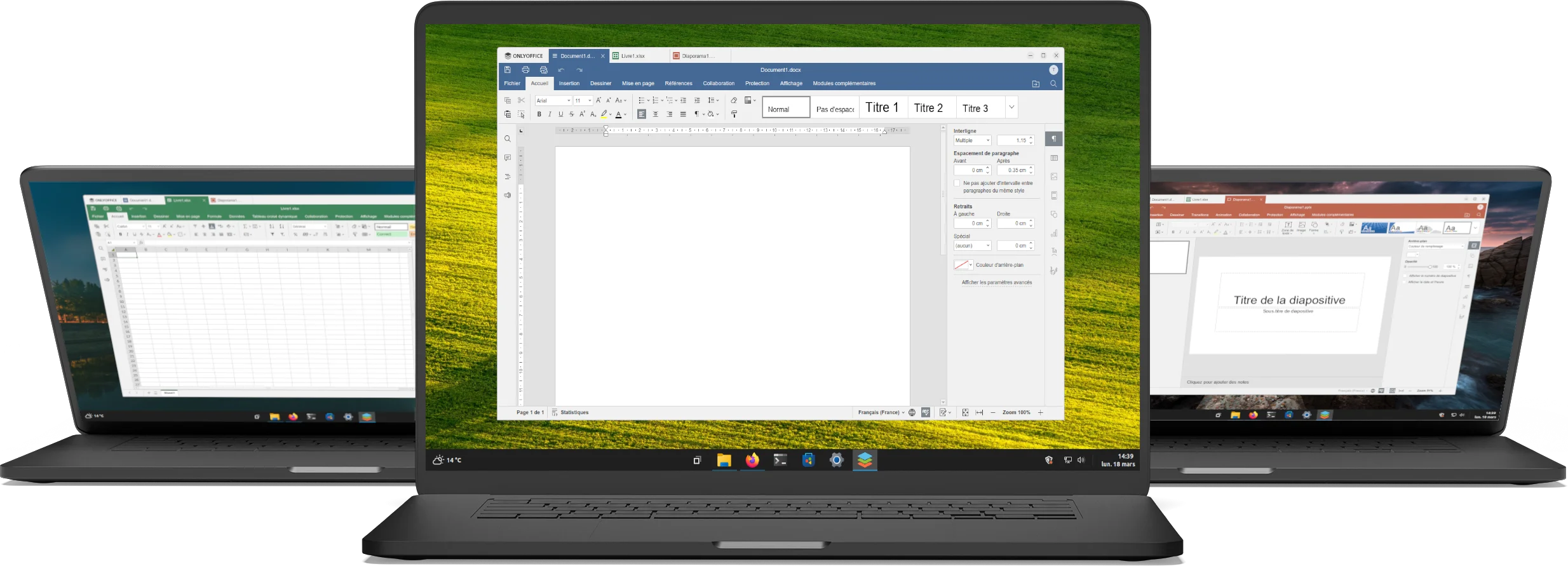Open Signature settings in the right sidebar
Screen dimensions: 1568x566
1054,271
